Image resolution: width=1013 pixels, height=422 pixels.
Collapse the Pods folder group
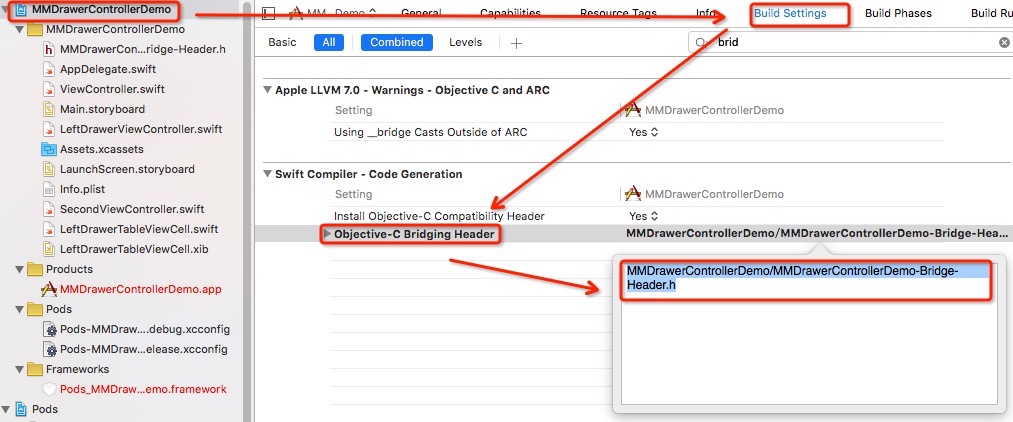[20, 310]
